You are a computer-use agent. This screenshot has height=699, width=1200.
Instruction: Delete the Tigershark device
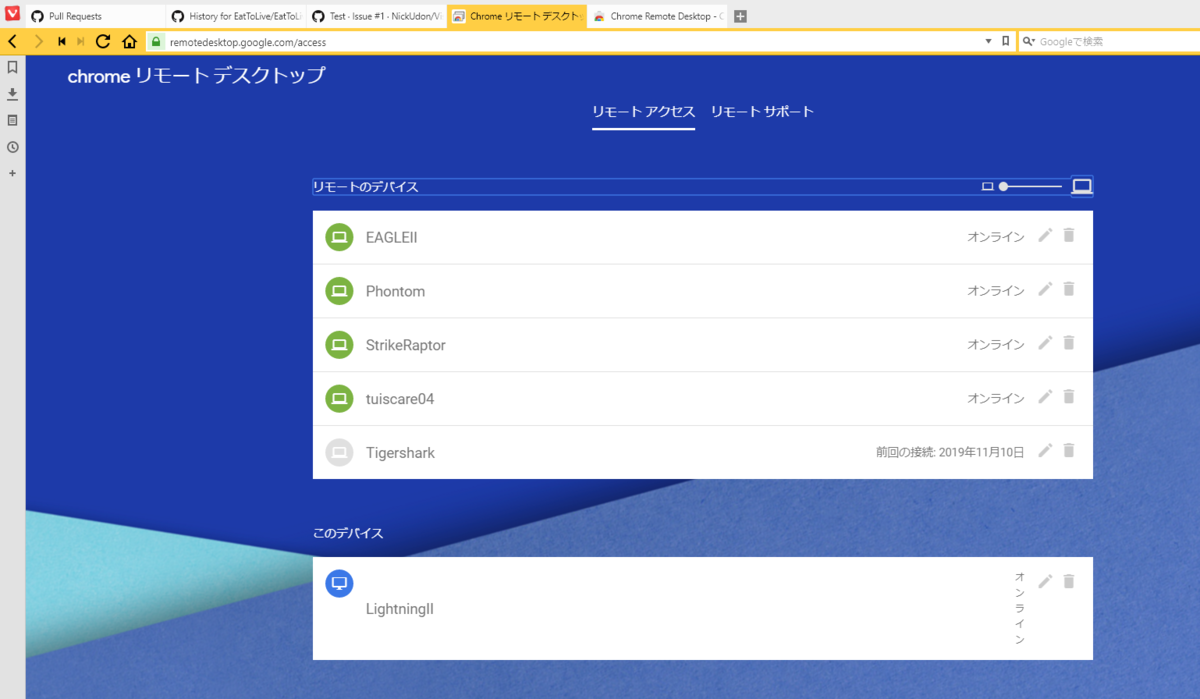(x=1068, y=451)
